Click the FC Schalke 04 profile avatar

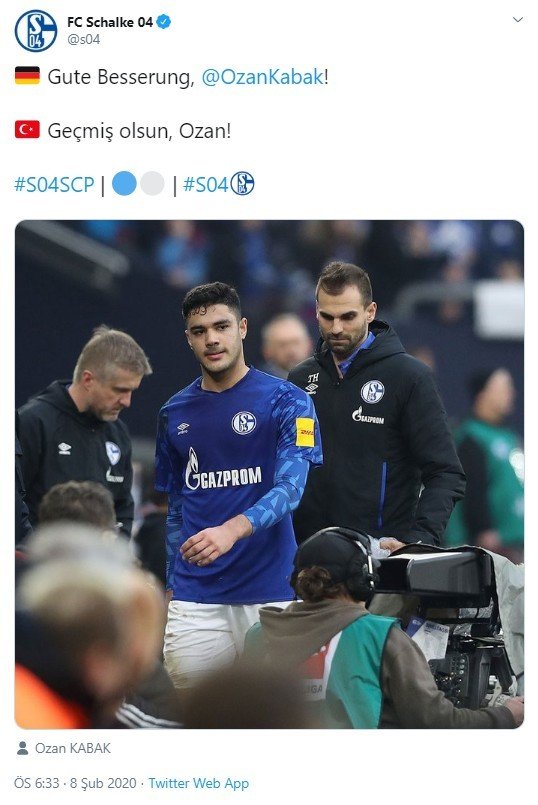point(35,31)
